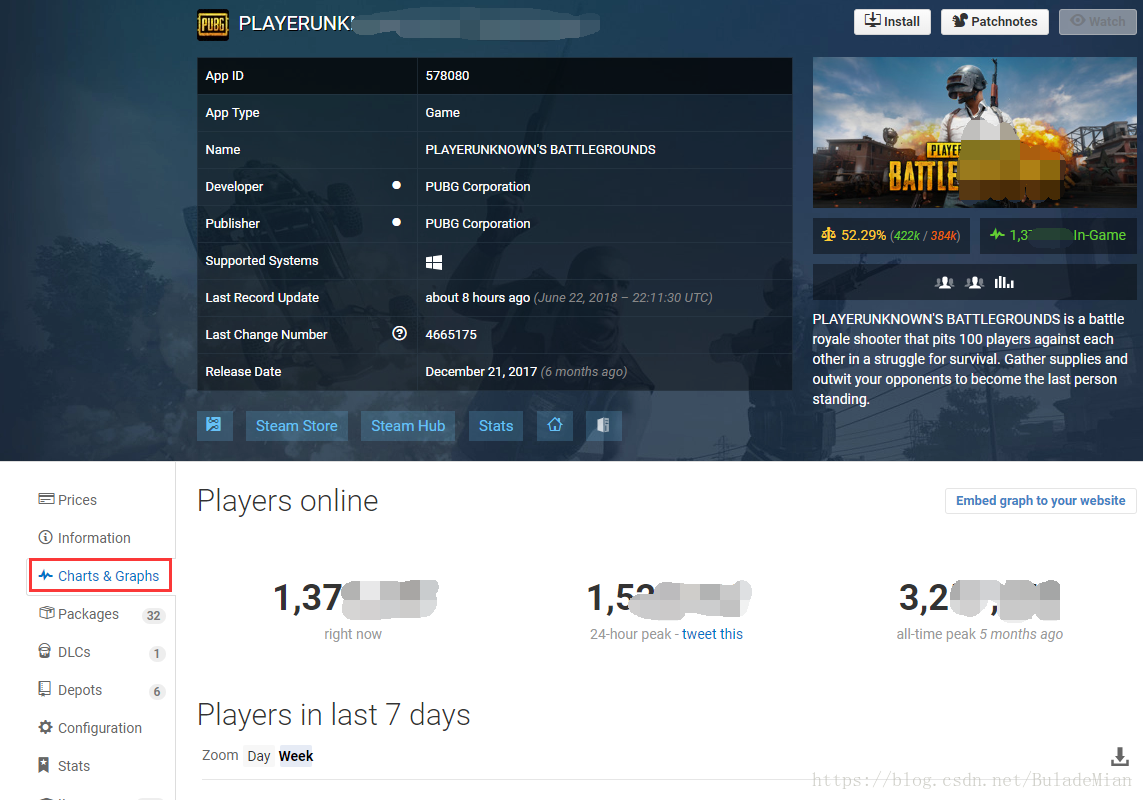This screenshot has width=1143, height=800.
Task: Set chart zoom to Day
Action: tap(259, 756)
